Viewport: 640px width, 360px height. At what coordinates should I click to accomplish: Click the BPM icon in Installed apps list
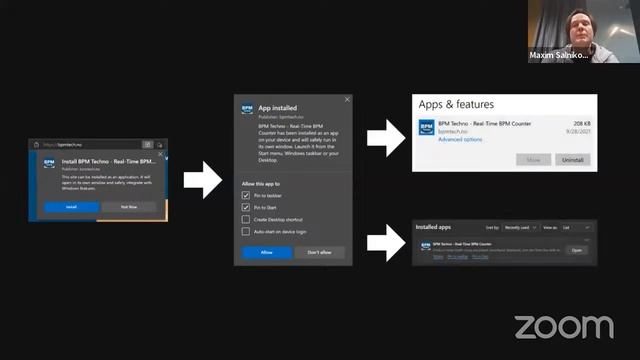426,246
